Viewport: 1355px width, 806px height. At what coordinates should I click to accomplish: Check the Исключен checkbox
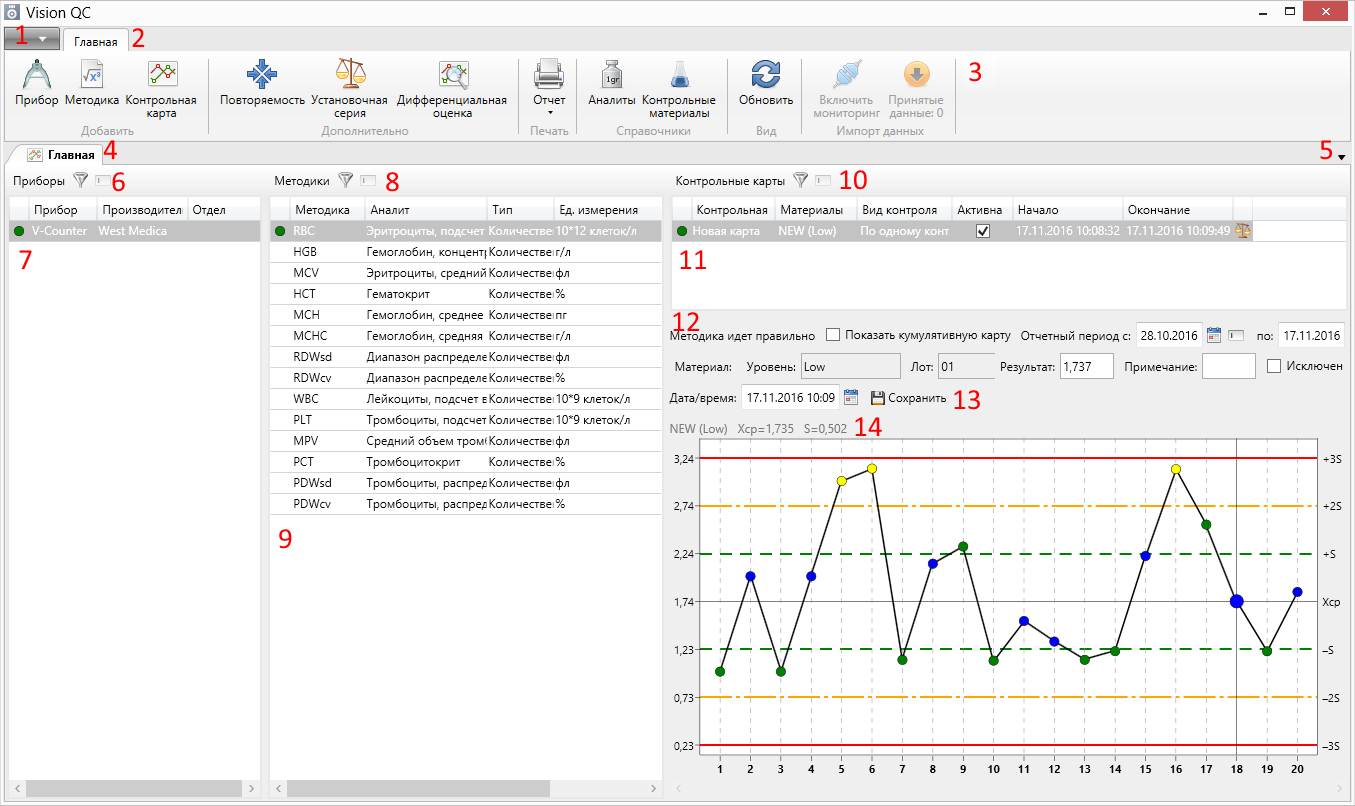tap(1274, 366)
